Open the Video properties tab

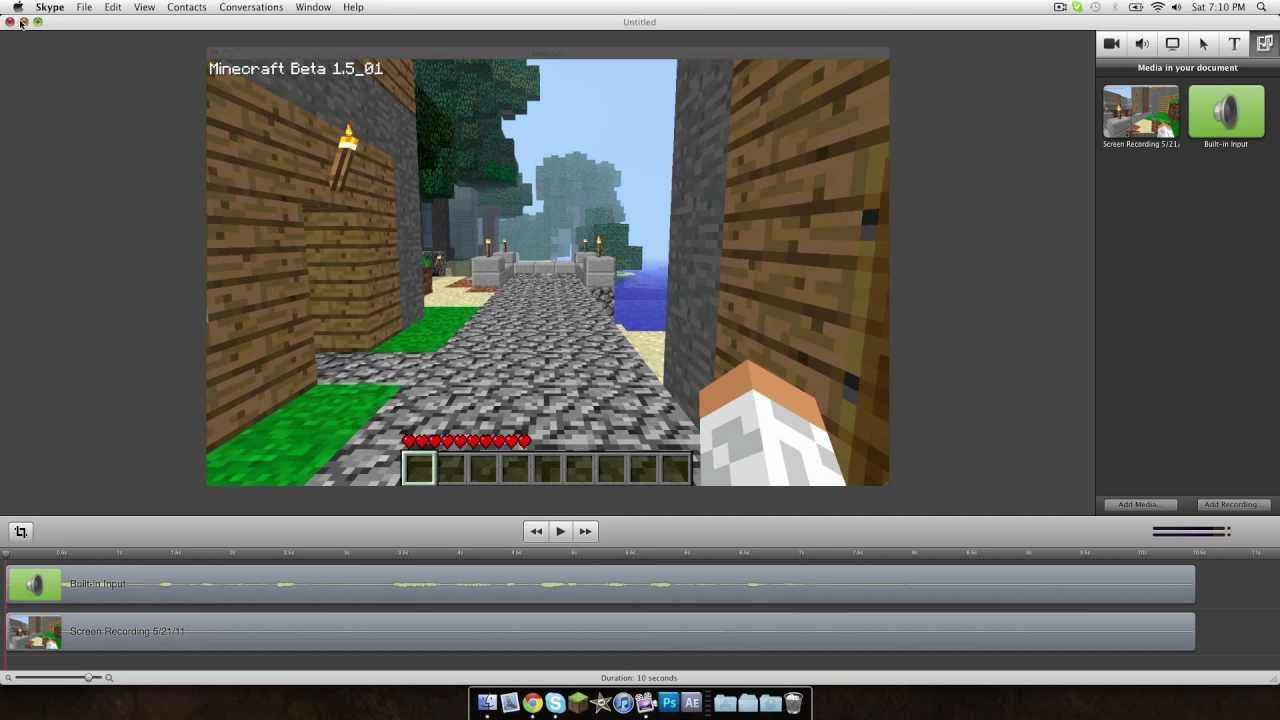pos(1111,44)
